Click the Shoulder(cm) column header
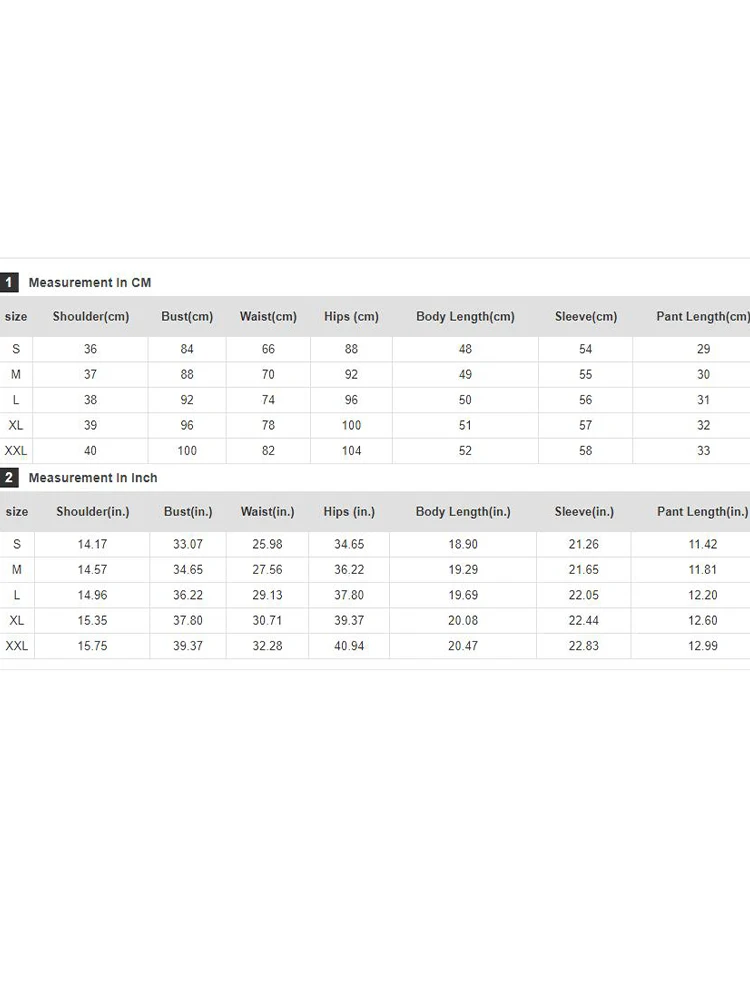This screenshot has width=750, height=1000. [x=91, y=317]
